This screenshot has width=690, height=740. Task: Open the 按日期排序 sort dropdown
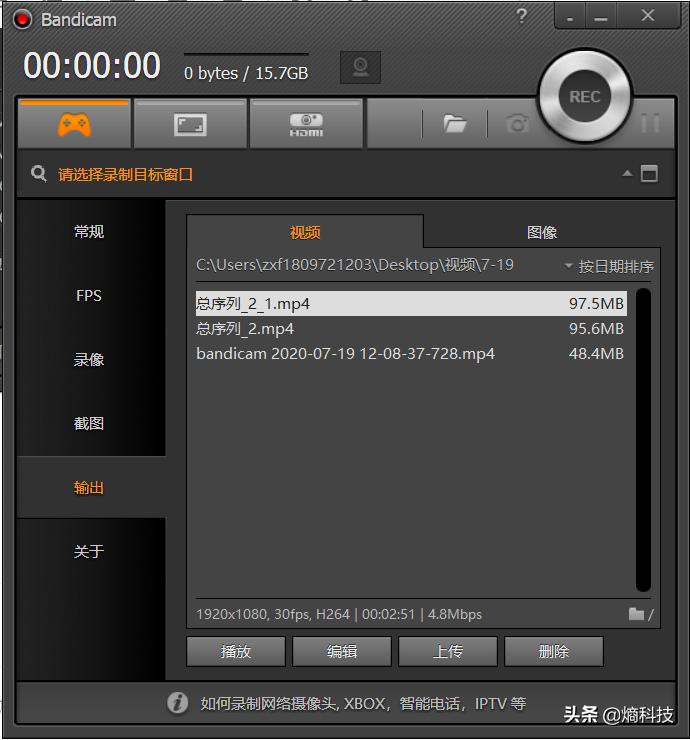tap(609, 266)
